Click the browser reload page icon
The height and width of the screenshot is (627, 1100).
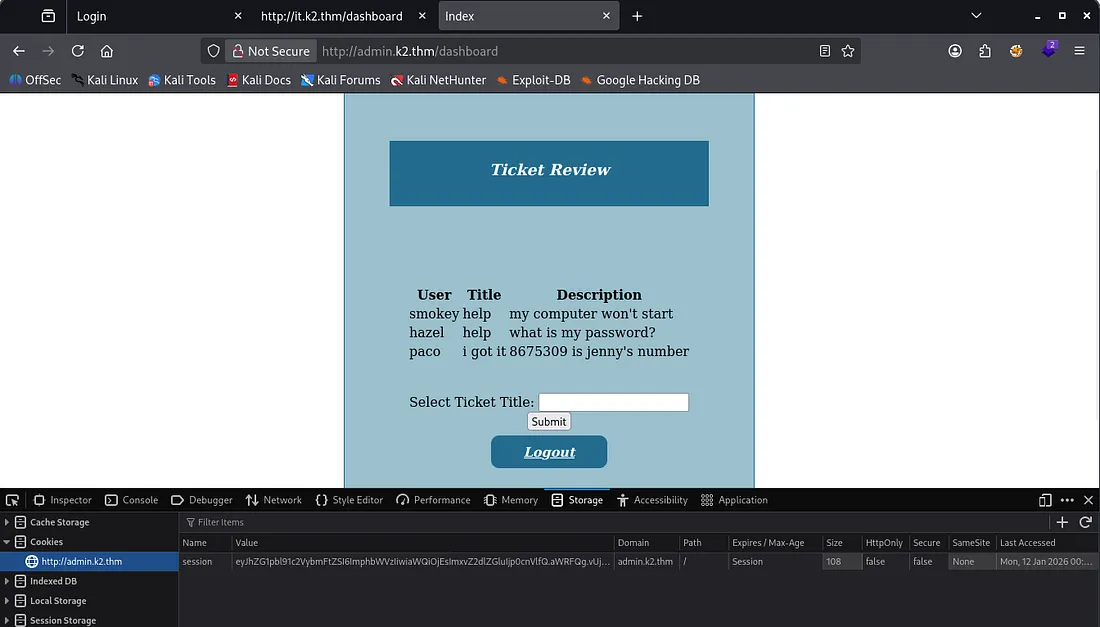pos(77,51)
